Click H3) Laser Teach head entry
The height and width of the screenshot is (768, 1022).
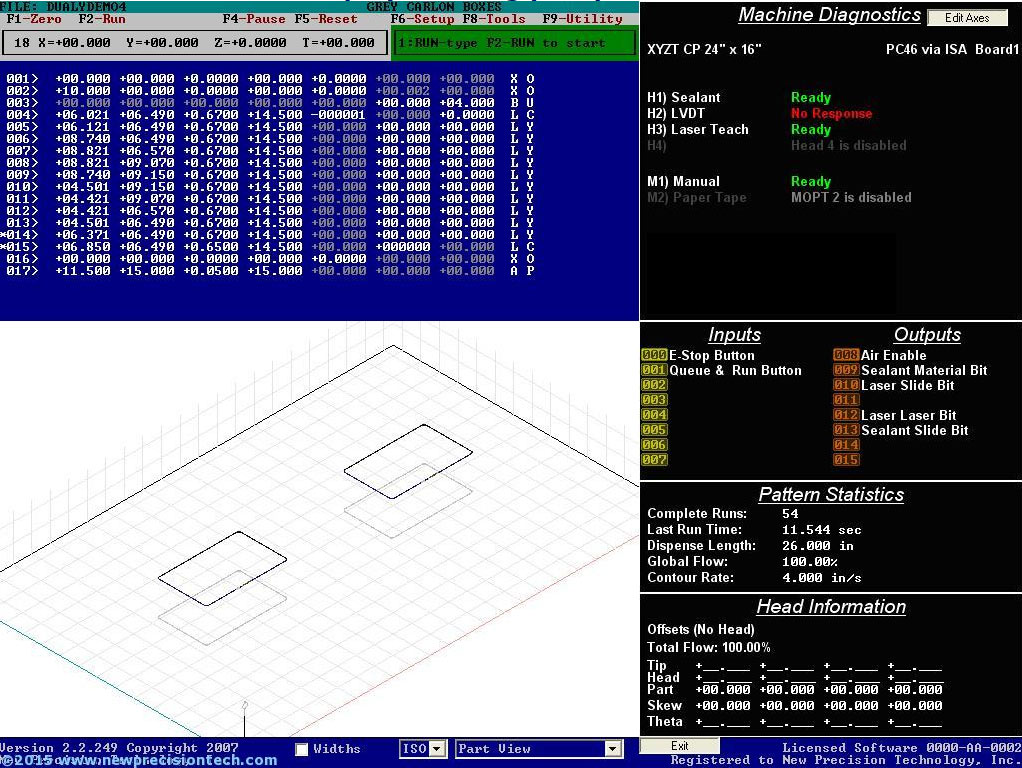point(697,129)
